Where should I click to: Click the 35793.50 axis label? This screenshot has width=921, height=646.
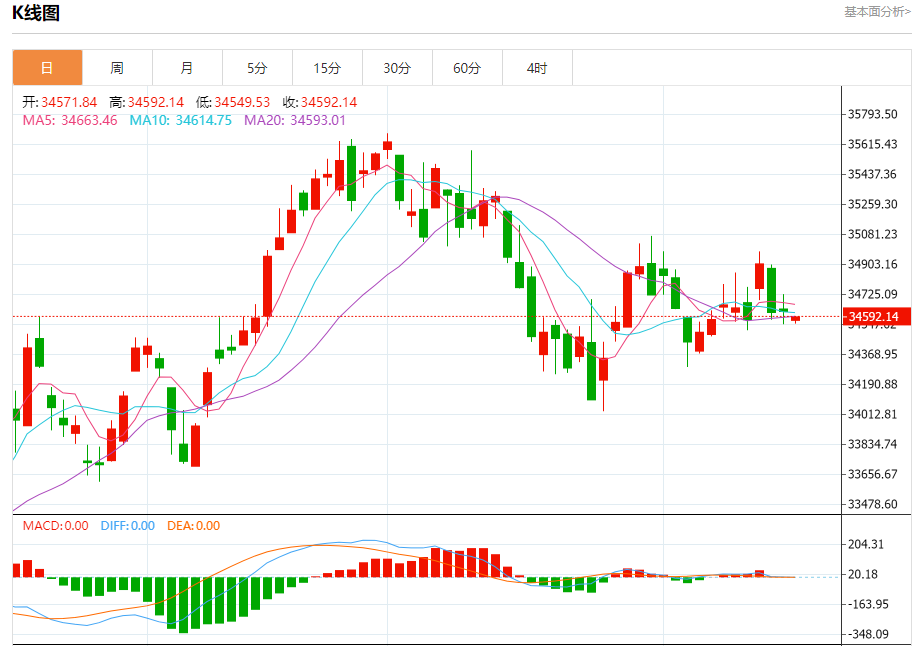[873, 114]
